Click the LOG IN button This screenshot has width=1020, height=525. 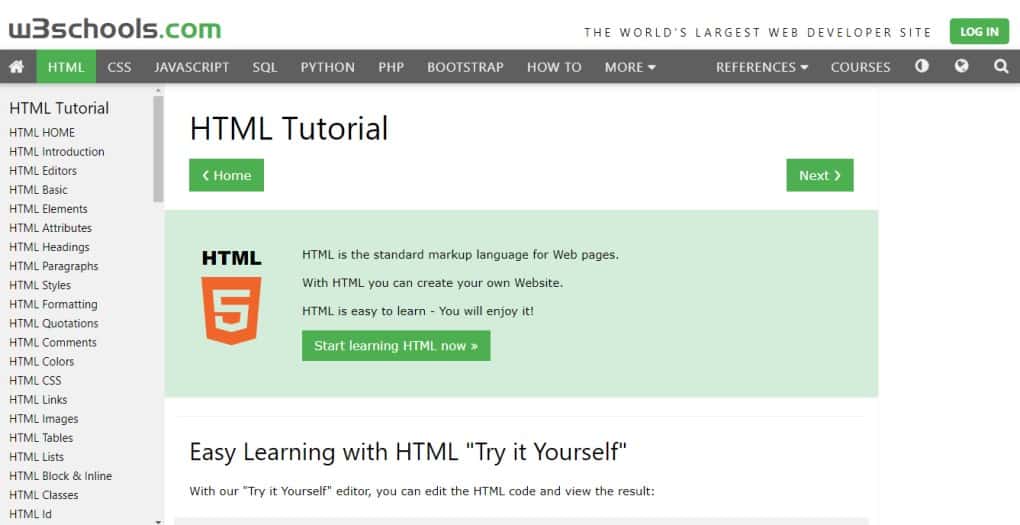[979, 31]
